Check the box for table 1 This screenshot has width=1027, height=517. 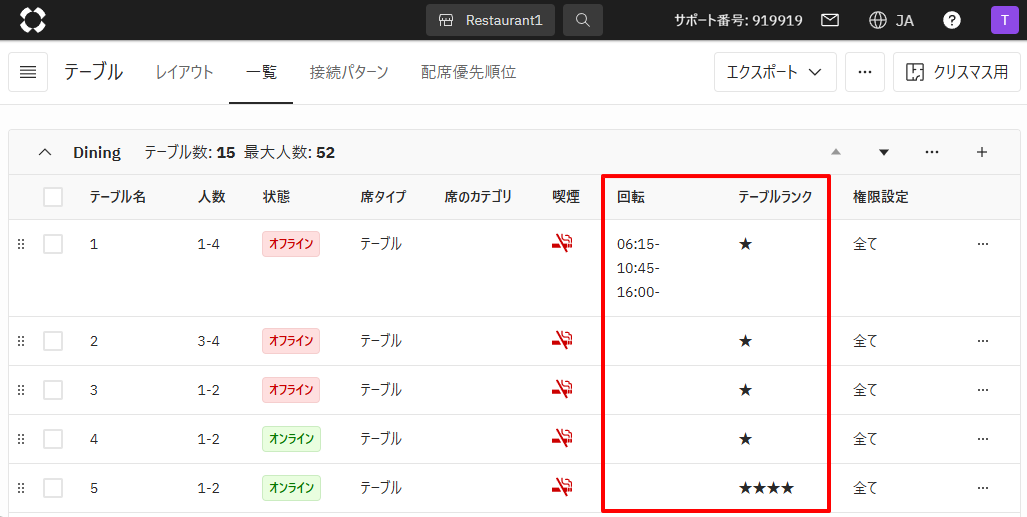[53, 244]
